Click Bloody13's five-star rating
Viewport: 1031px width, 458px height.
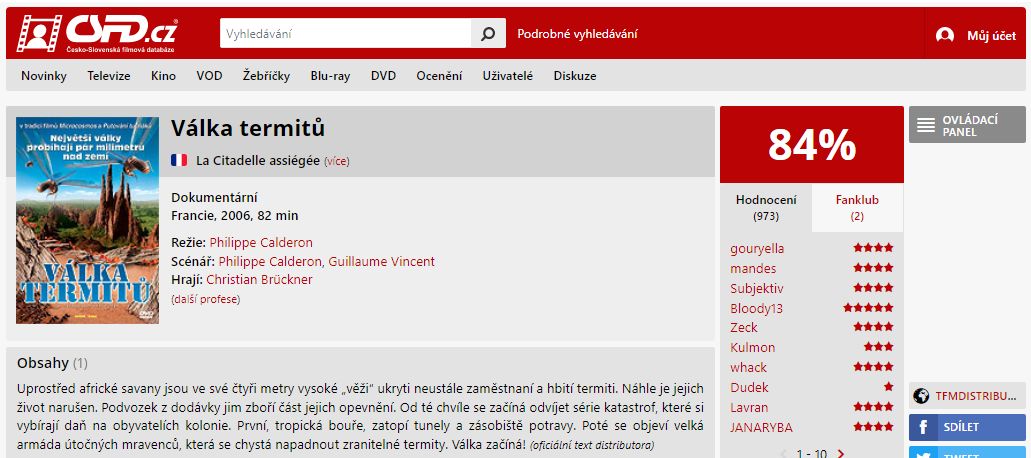tap(869, 308)
